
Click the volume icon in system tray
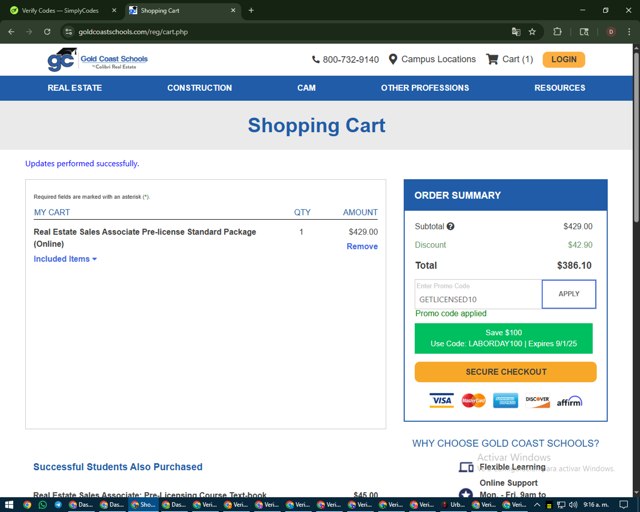click(x=573, y=505)
